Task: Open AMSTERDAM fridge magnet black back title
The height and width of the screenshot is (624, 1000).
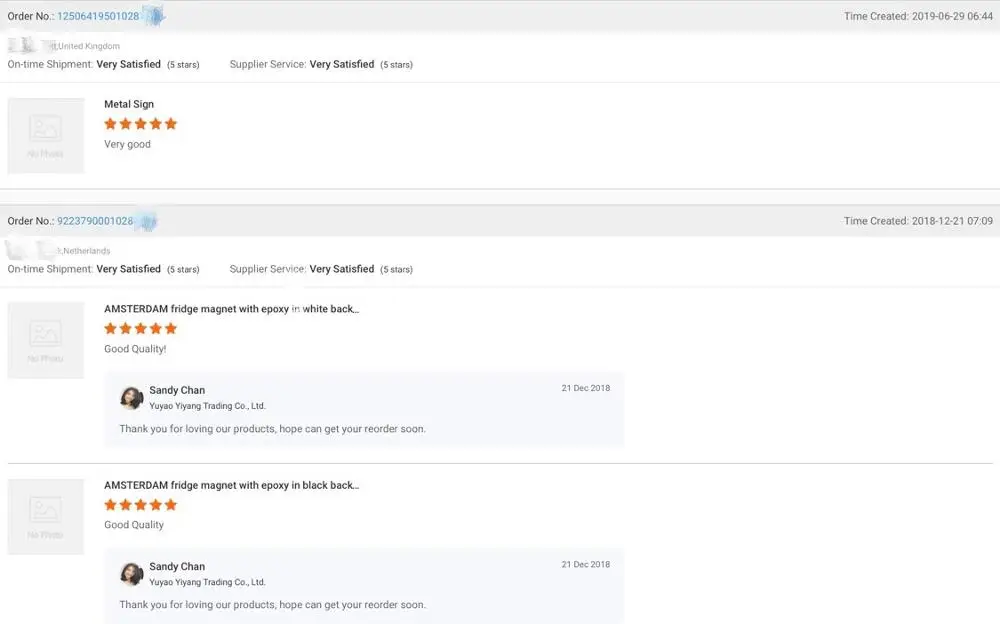Action: click(231, 485)
